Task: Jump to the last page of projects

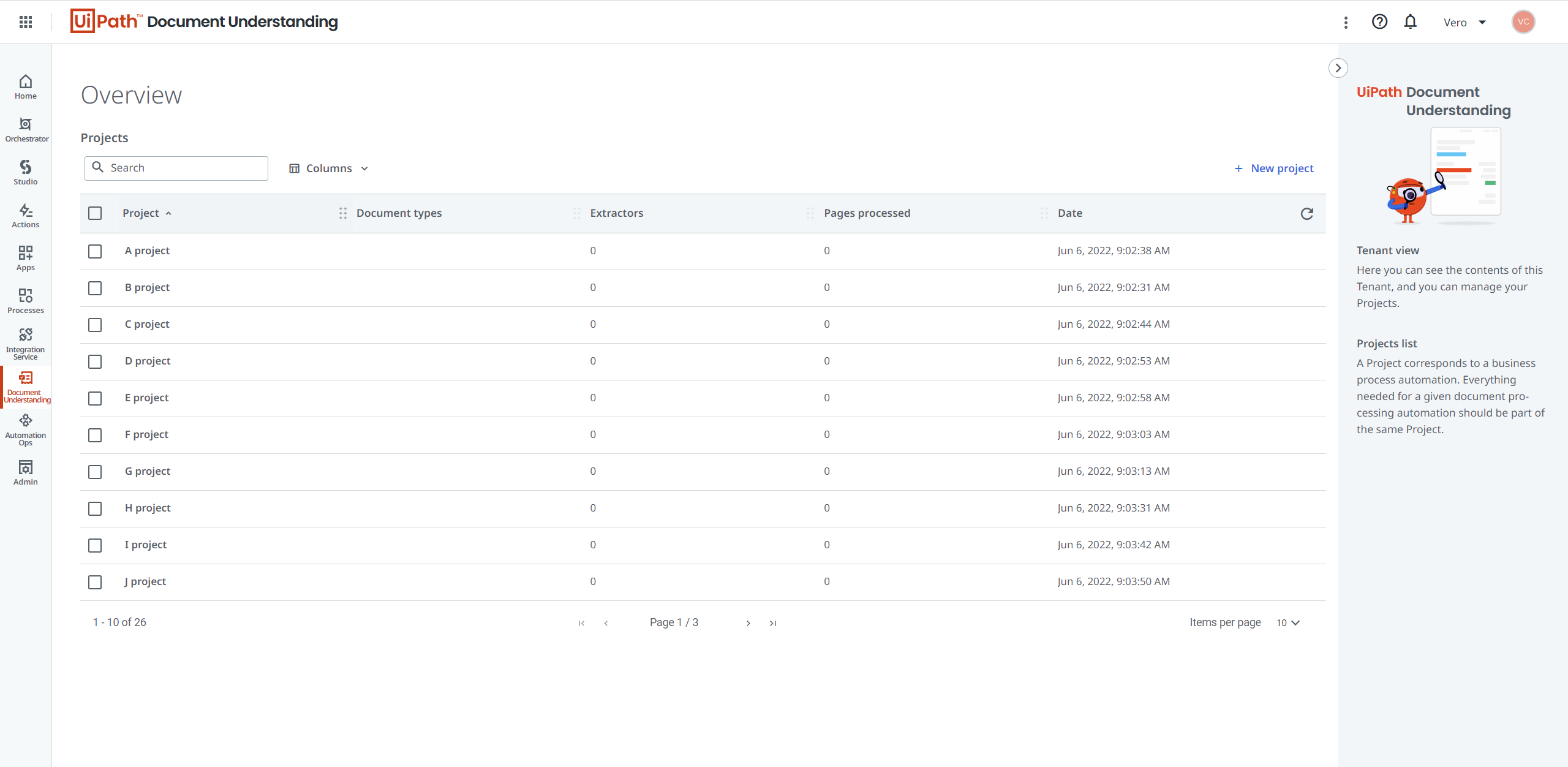Action: click(x=773, y=623)
